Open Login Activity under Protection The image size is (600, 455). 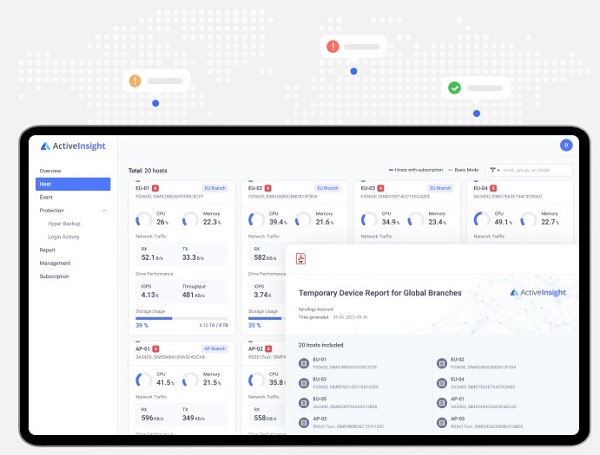point(63,237)
